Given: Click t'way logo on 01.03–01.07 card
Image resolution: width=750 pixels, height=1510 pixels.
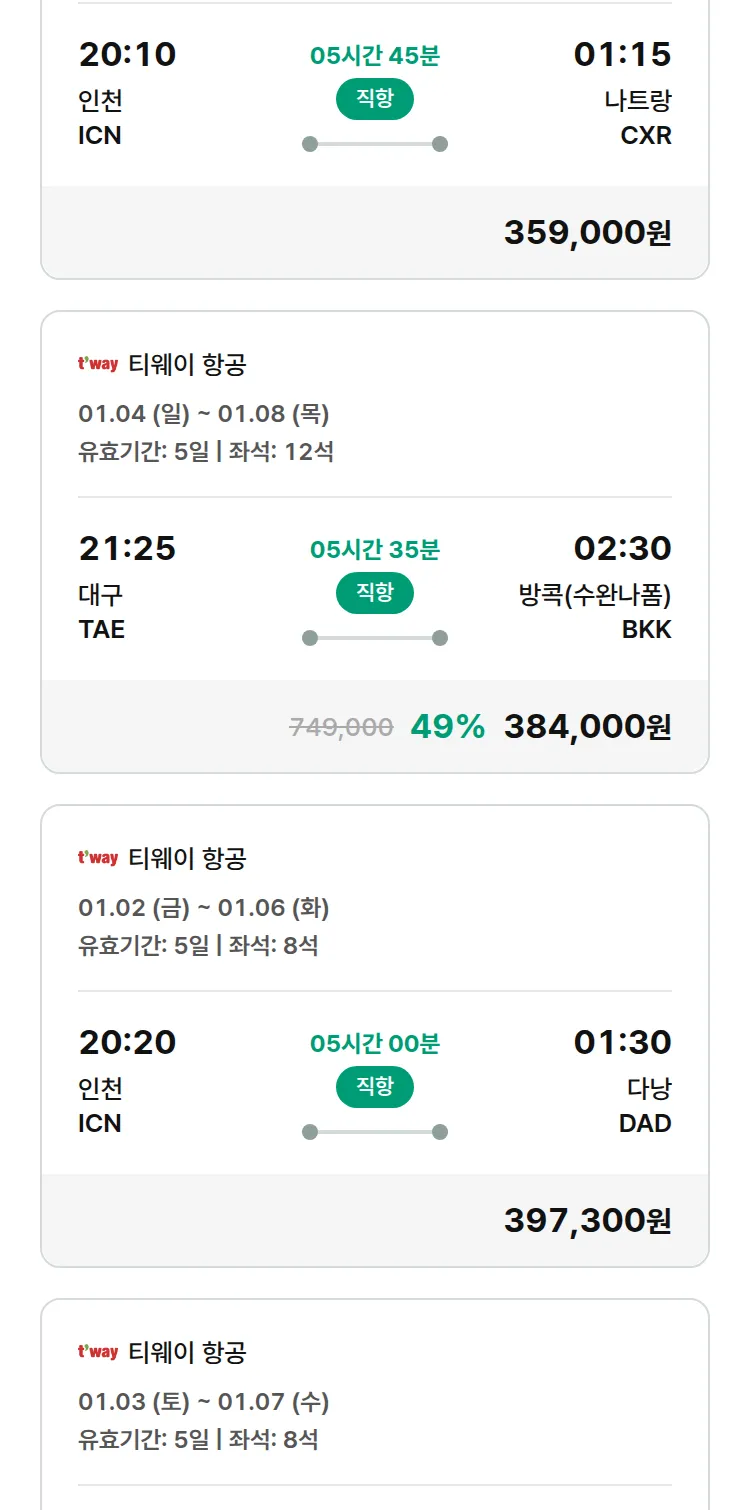Looking at the screenshot, I should click(x=98, y=1352).
